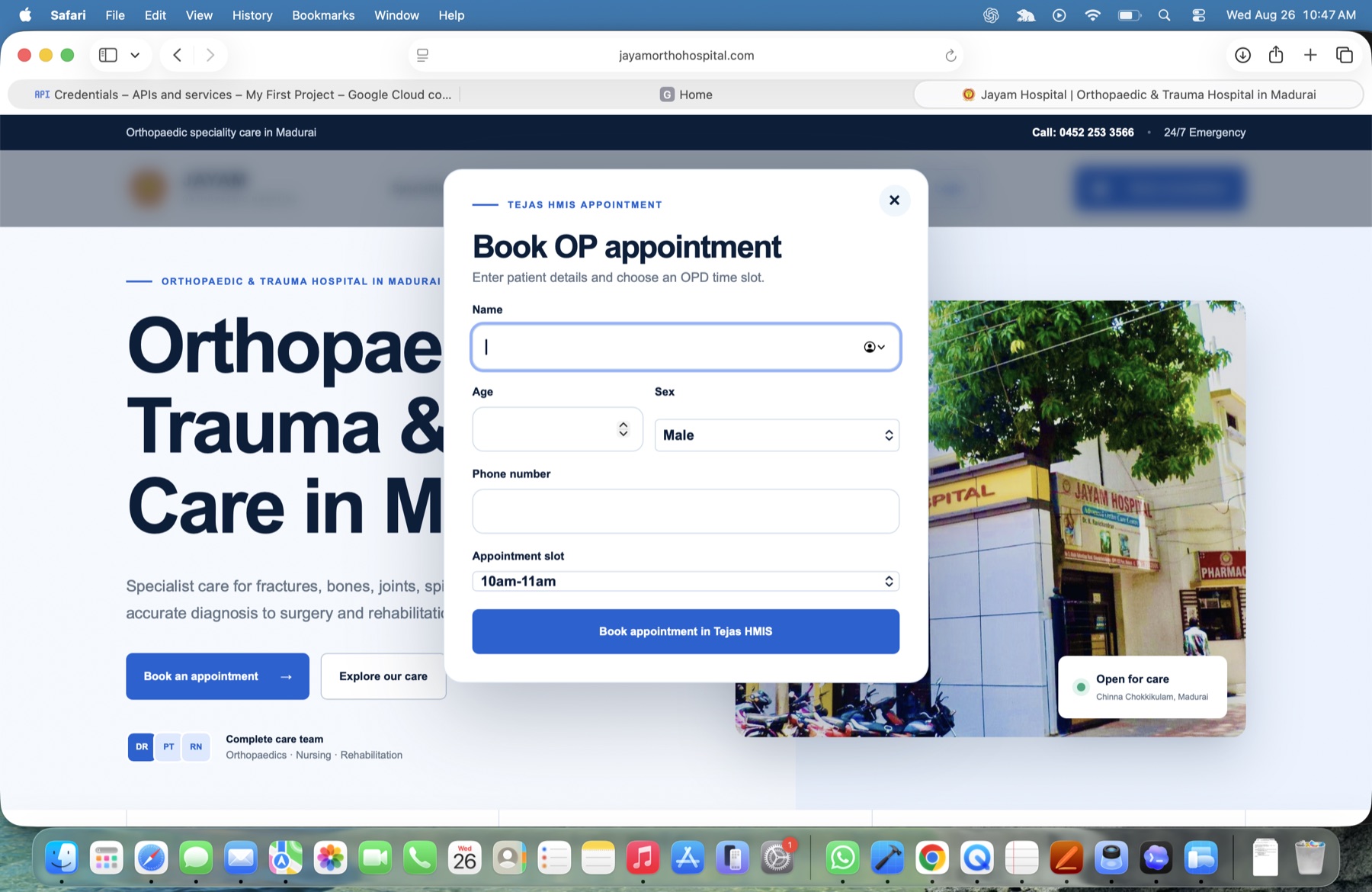Open the Bookmarks menu
This screenshot has height=892, width=1372.
pos(323,15)
